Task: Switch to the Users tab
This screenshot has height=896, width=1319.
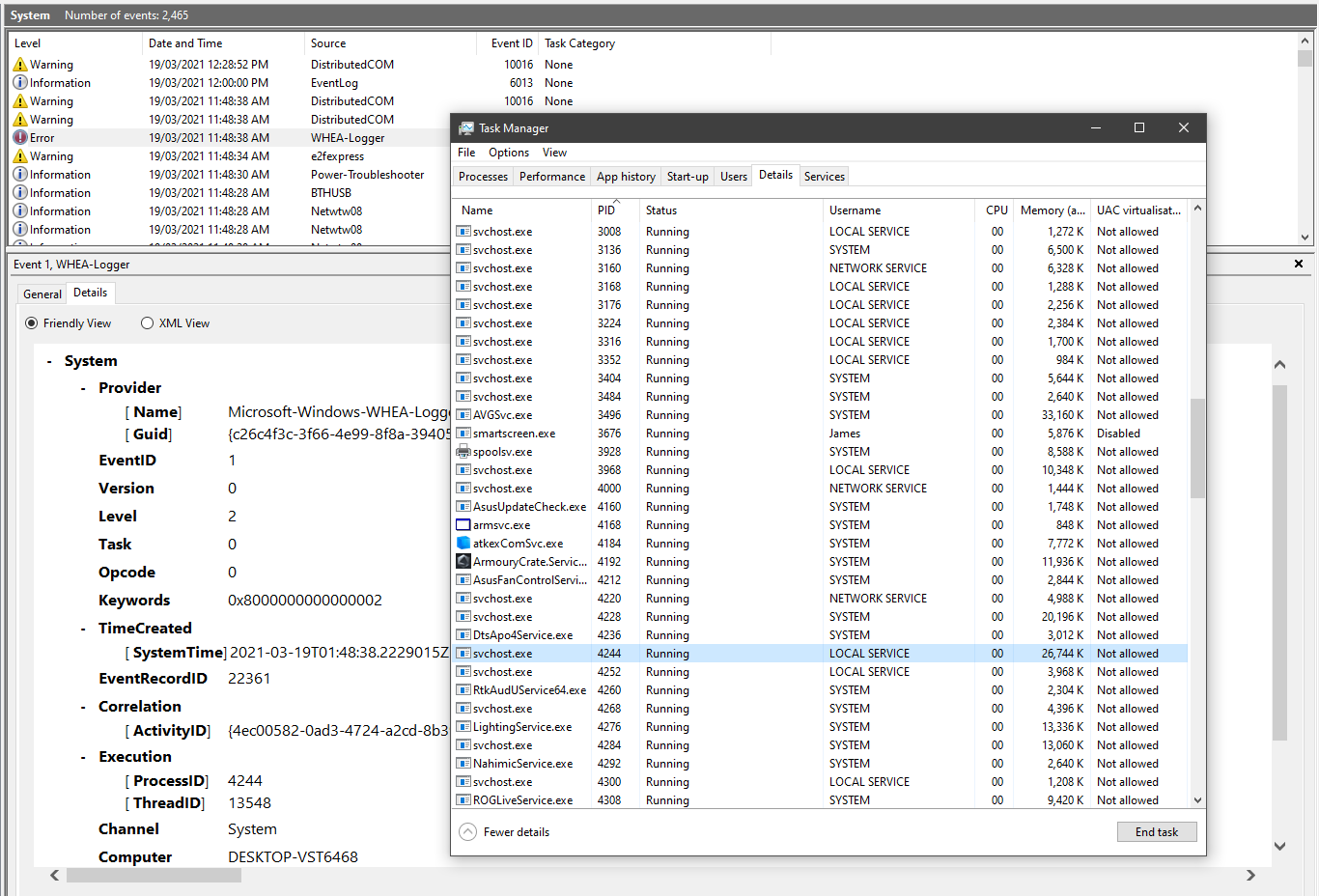Action: click(734, 177)
